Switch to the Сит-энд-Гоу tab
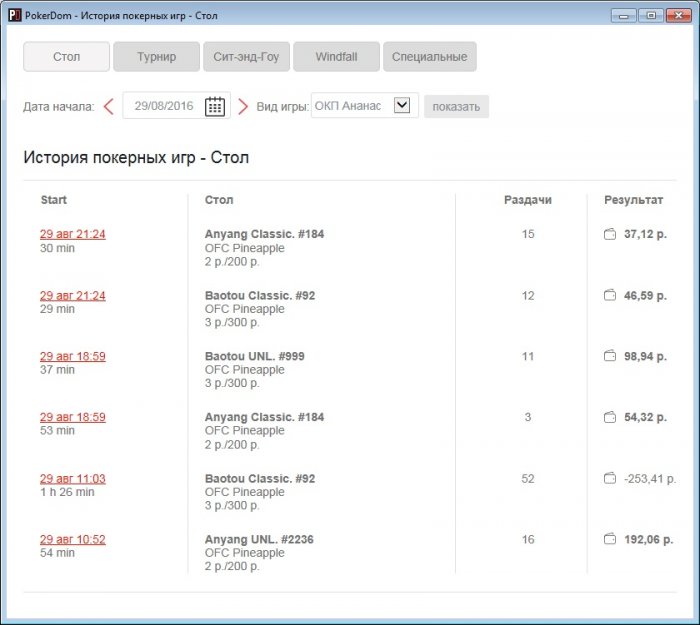This screenshot has width=700, height=625. tap(246, 57)
